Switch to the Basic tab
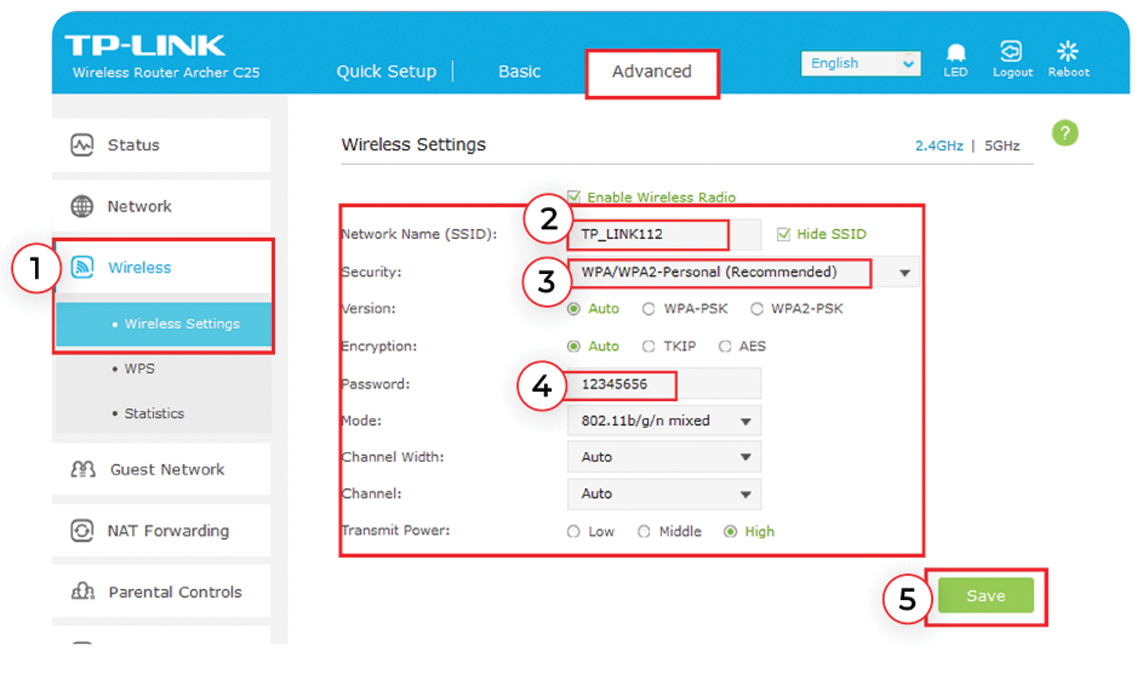Viewport: 1140px width, 688px height. pyautogui.click(x=519, y=71)
